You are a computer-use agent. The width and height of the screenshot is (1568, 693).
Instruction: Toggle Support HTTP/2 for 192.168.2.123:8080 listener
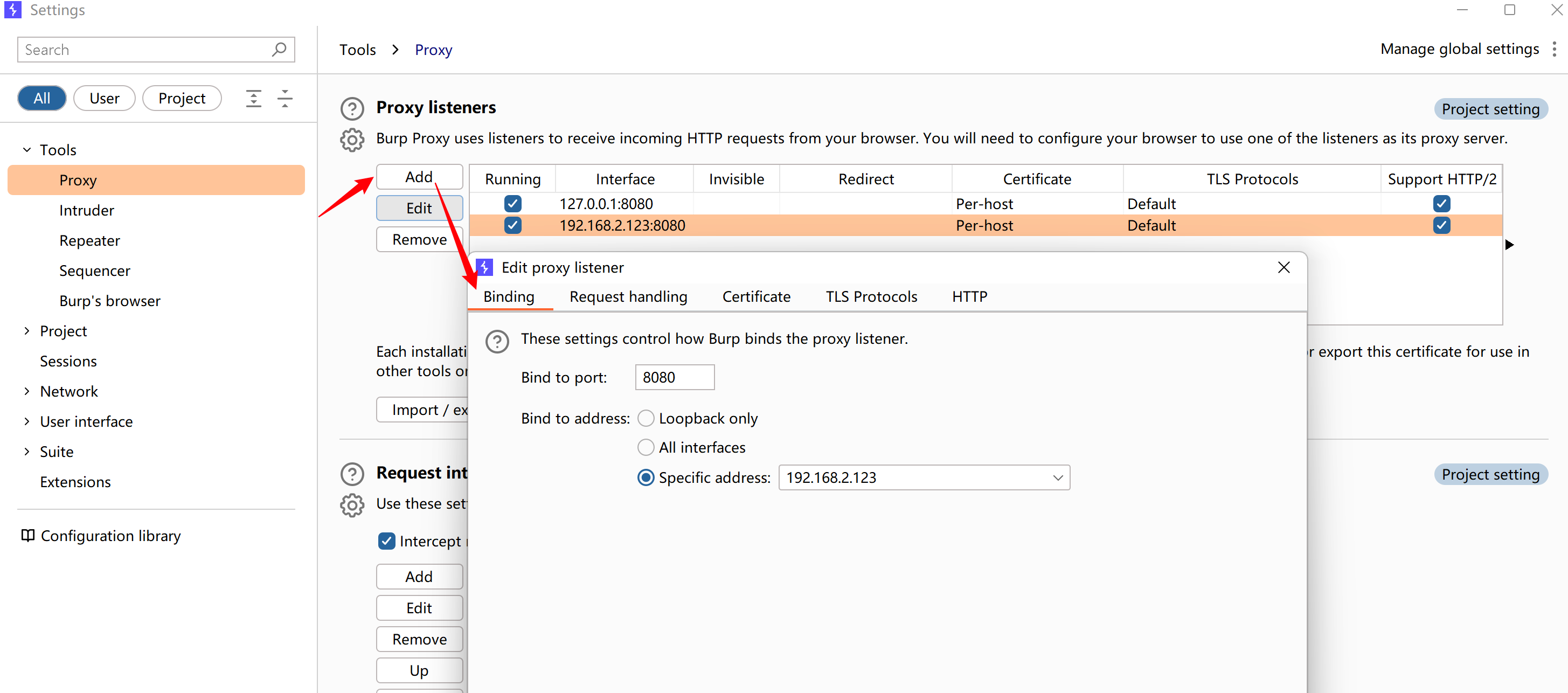(1441, 225)
